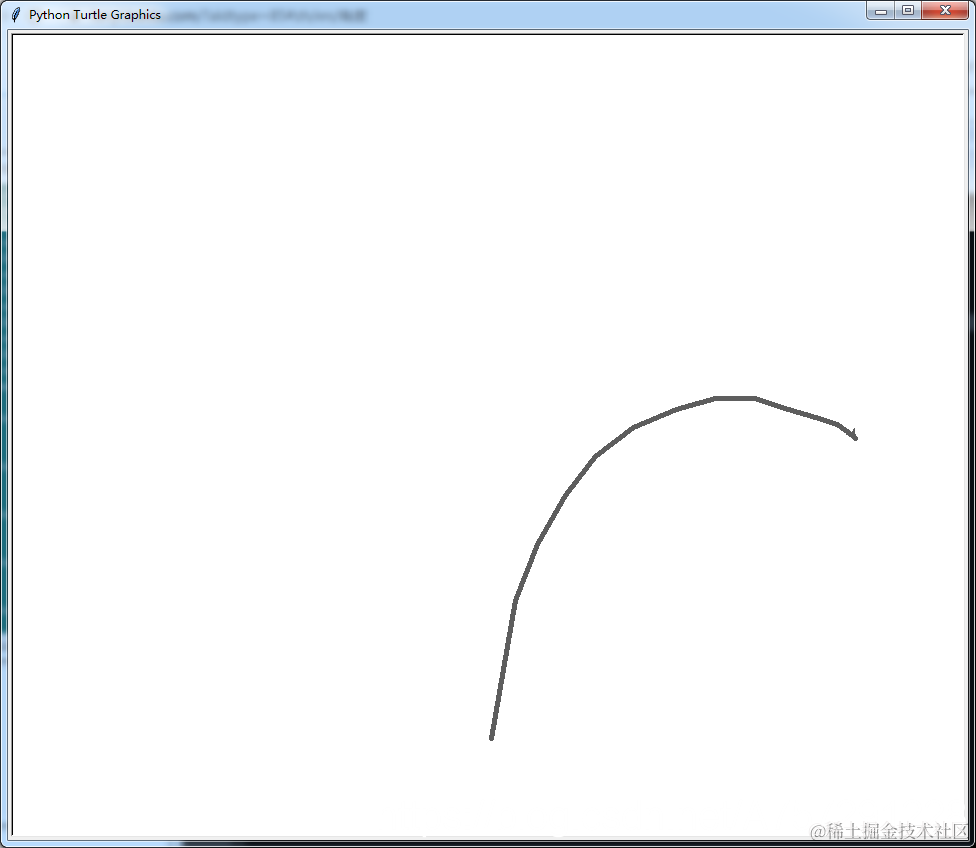Minimize the Python Turtle Graphics window
The image size is (976, 848).
(880, 11)
